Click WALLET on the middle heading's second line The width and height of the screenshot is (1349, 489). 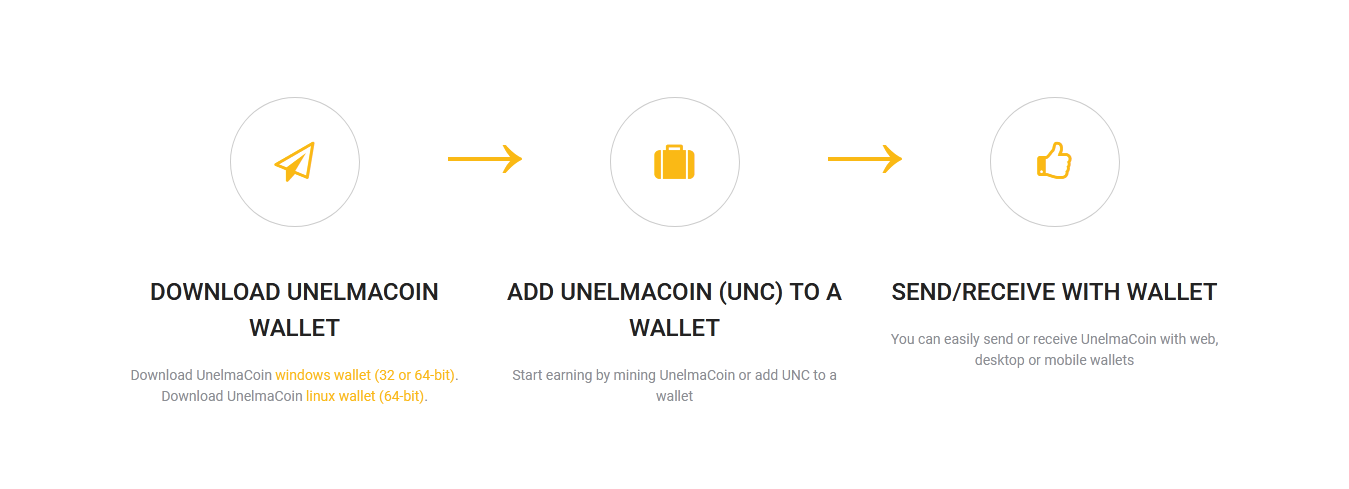click(x=674, y=328)
